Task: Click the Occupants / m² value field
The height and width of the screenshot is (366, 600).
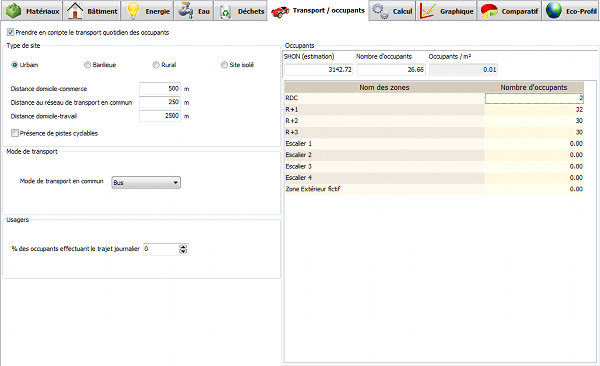Action: point(463,70)
